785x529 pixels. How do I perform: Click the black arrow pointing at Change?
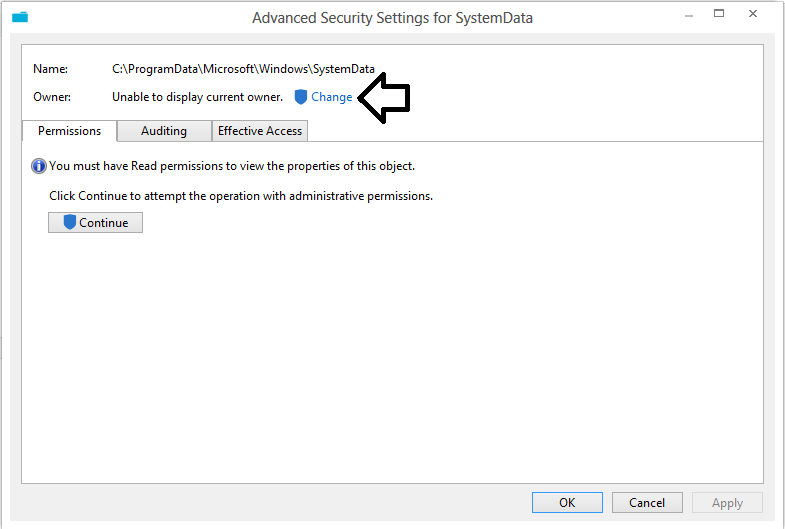pyautogui.click(x=384, y=98)
